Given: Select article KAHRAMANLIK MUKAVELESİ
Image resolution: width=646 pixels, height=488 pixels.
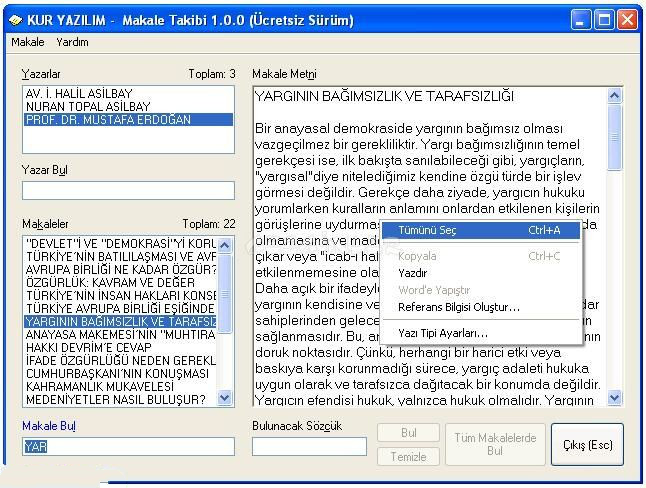Looking at the screenshot, I should tap(120, 387).
